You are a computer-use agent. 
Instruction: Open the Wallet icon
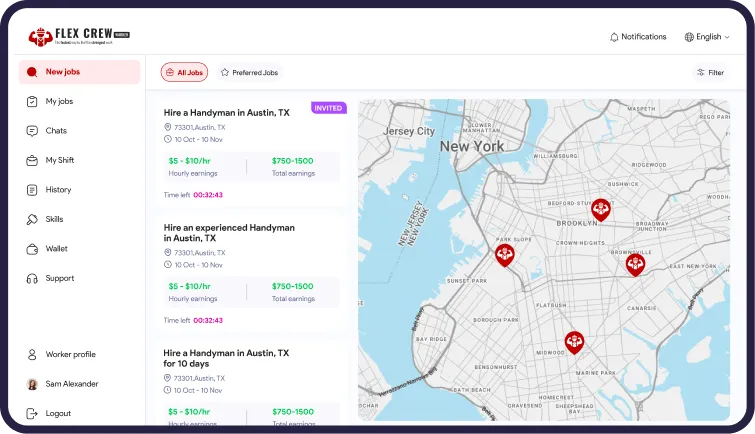pyautogui.click(x=33, y=249)
